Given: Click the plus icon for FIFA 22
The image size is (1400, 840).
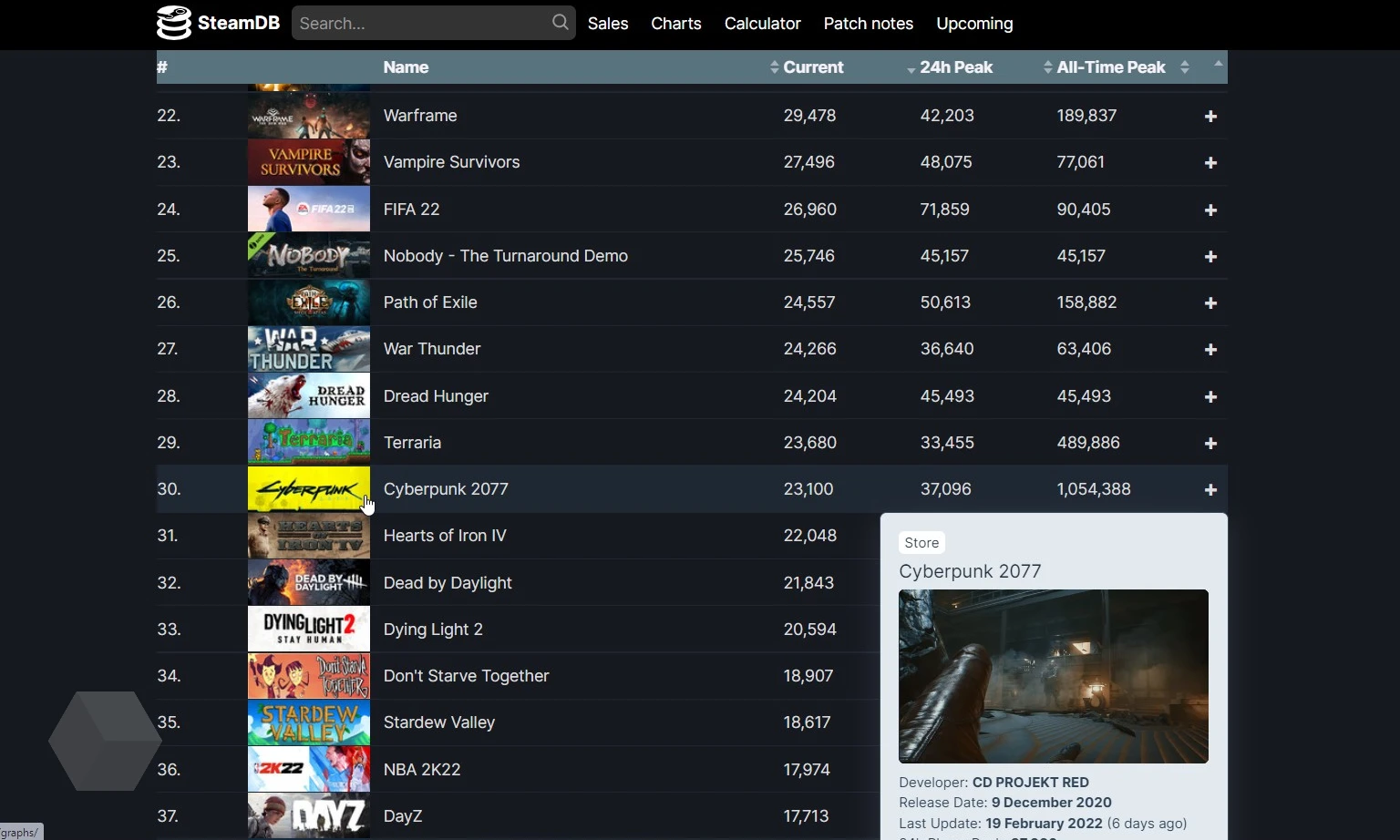Looking at the screenshot, I should (x=1210, y=210).
